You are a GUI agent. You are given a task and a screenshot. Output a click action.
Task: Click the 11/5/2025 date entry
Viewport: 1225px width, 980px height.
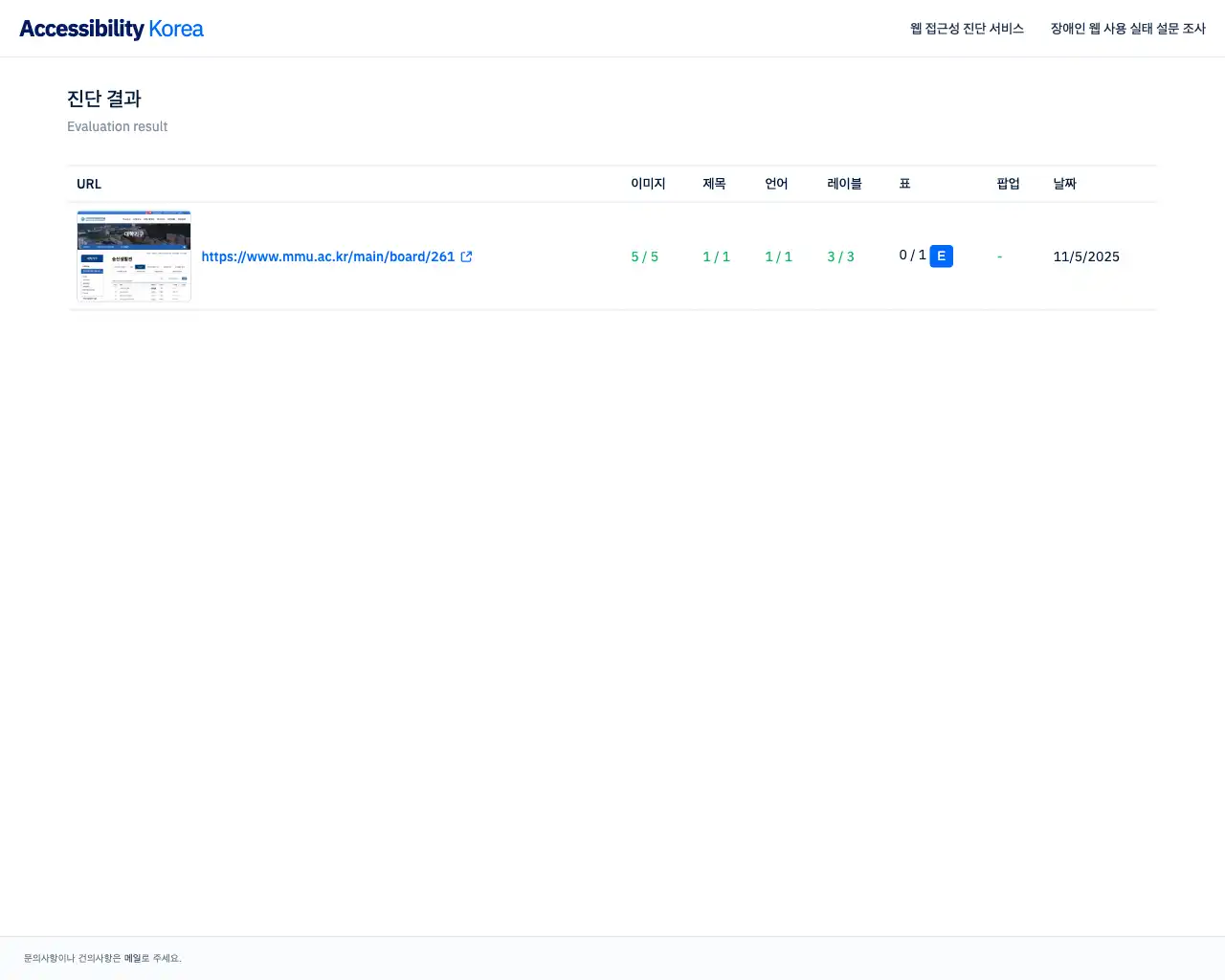click(1086, 256)
